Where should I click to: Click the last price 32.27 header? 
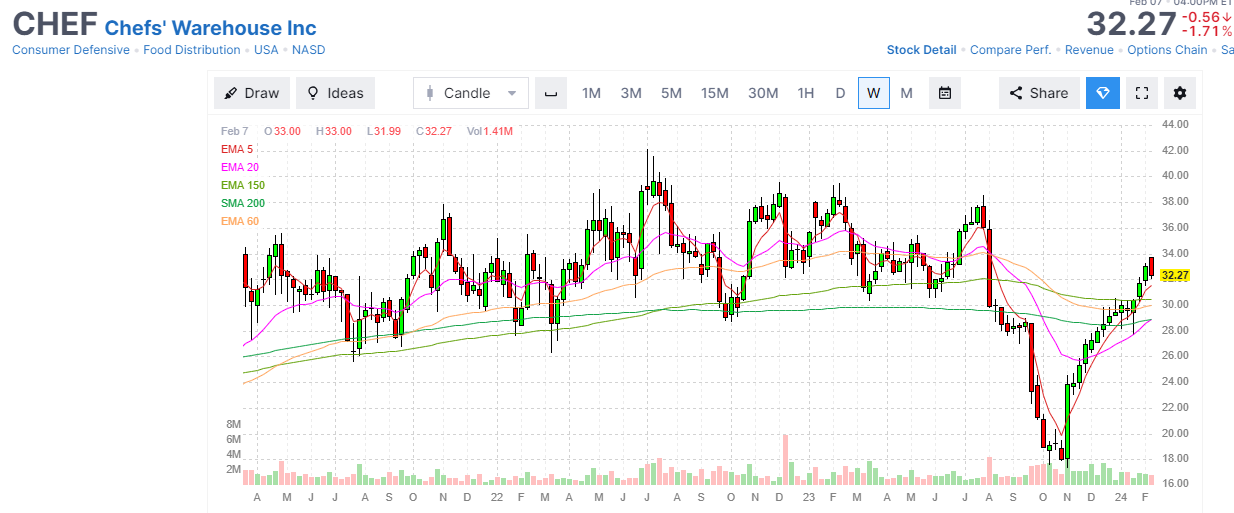pos(1131,23)
